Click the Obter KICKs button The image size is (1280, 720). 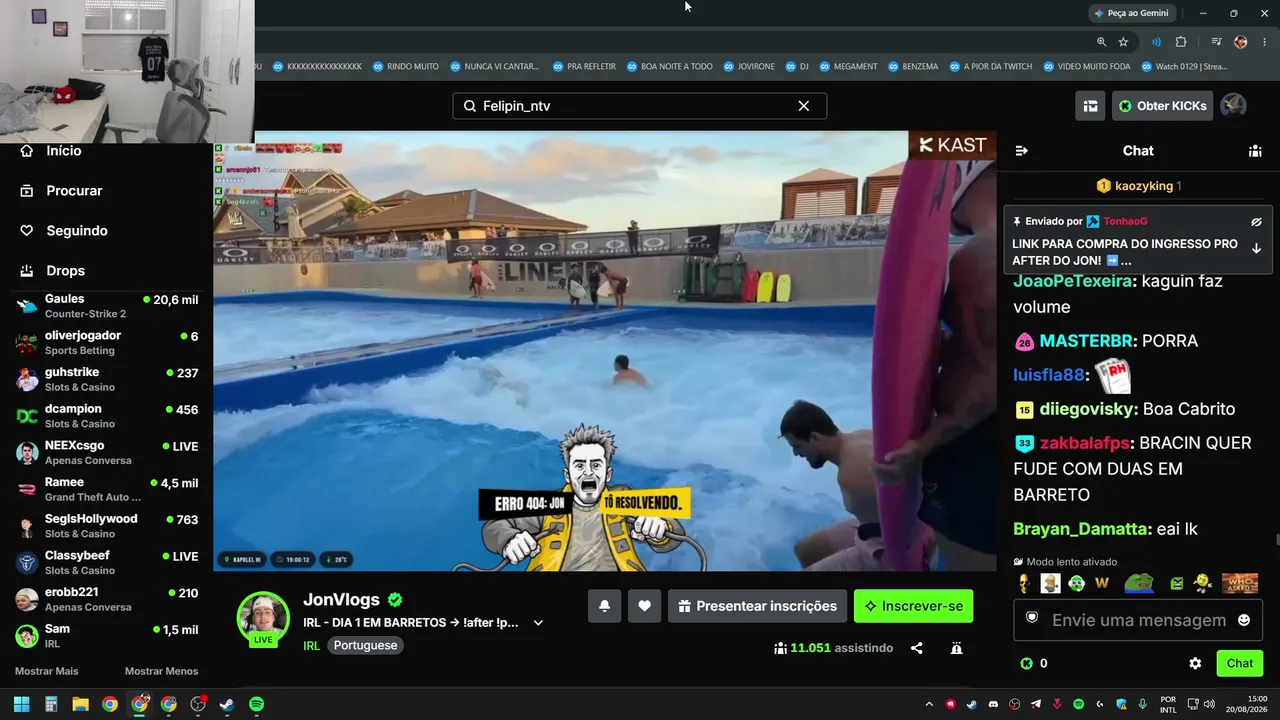point(1162,106)
